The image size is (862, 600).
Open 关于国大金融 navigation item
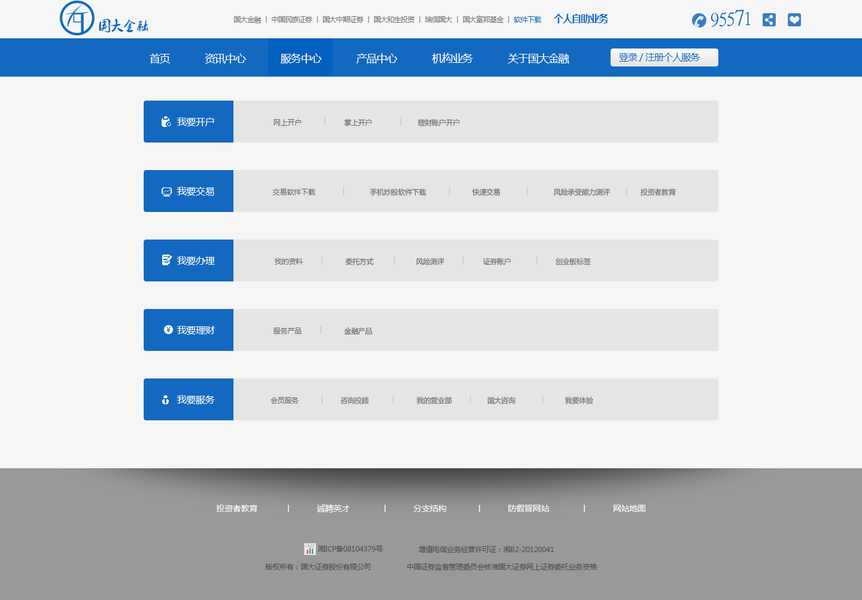coord(538,58)
